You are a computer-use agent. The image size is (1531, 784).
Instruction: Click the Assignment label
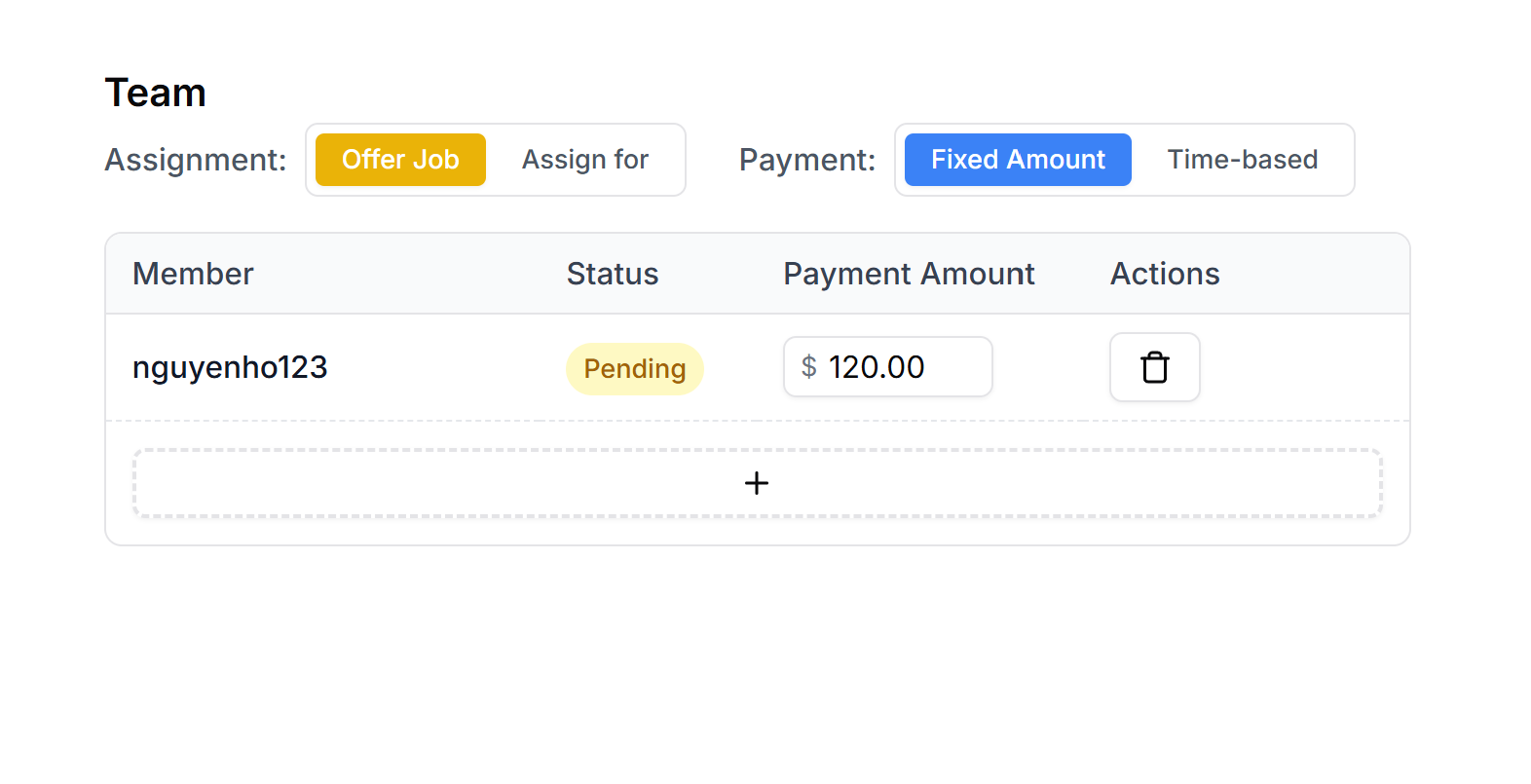pos(196,160)
